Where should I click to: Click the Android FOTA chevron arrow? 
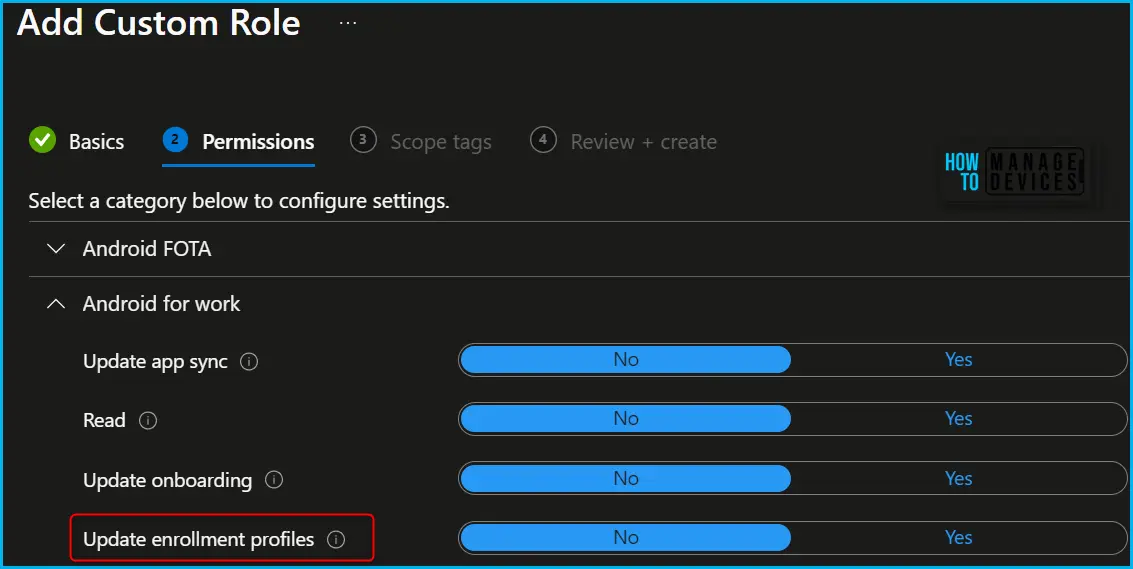click(x=56, y=249)
